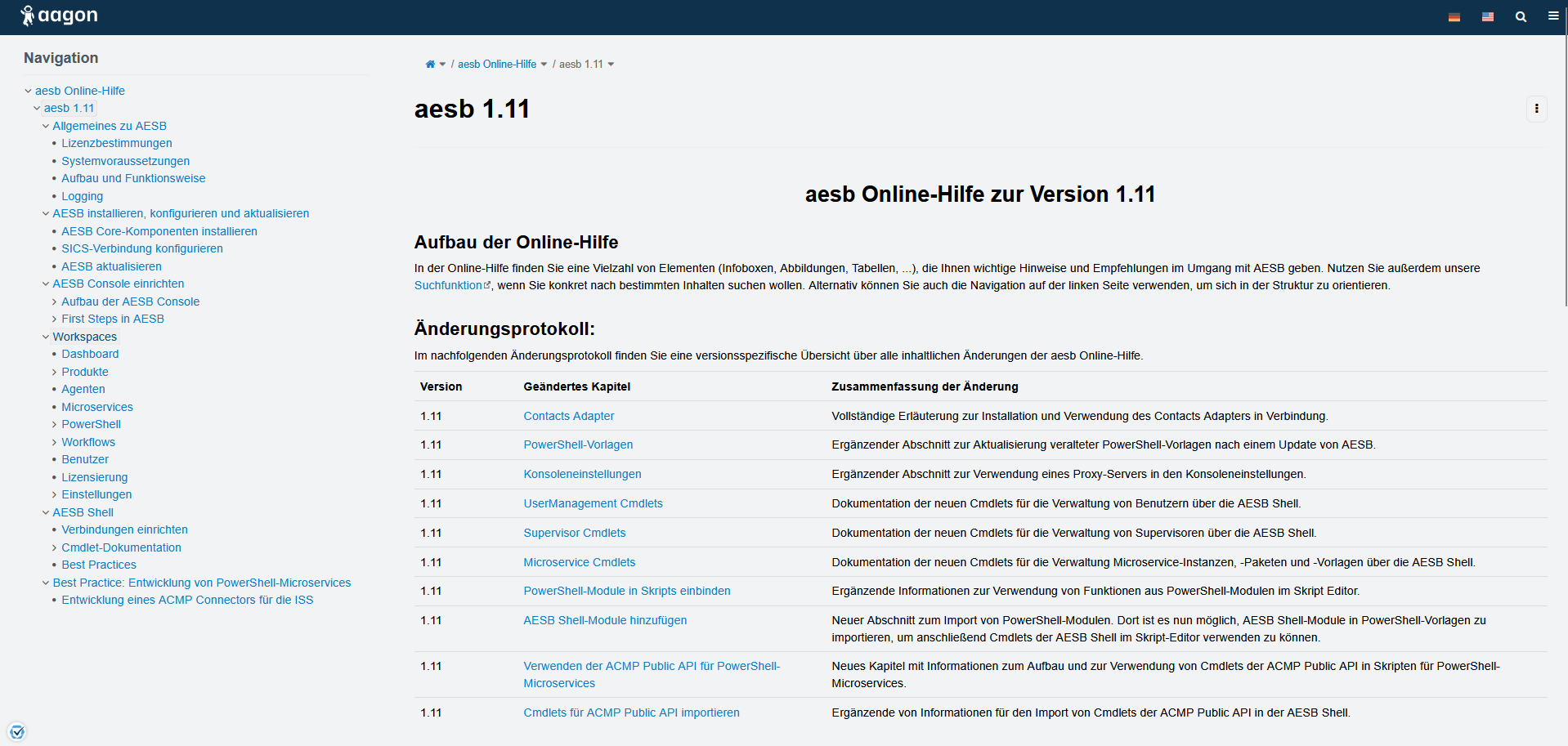This screenshot has height=746, width=1568.
Task: Expand the Einstellungen tree node
Action: tap(55, 494)
